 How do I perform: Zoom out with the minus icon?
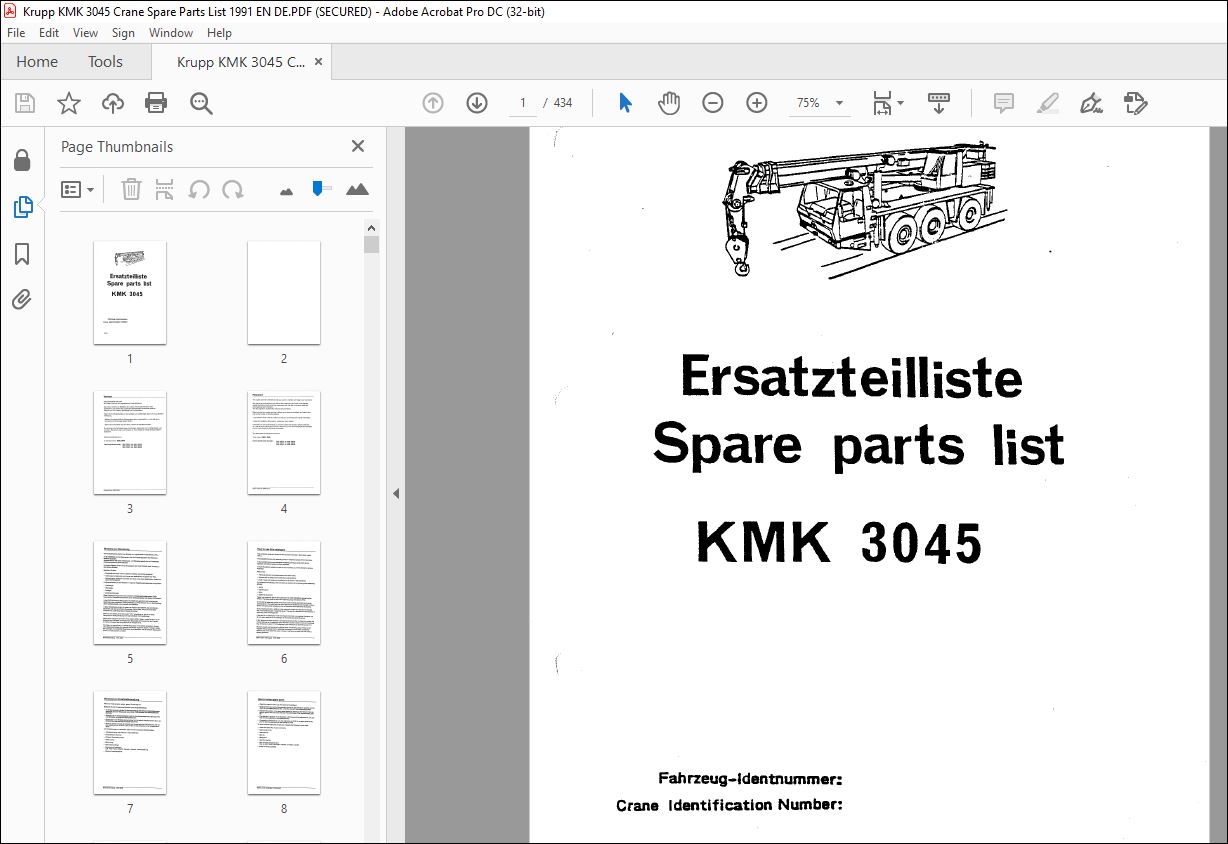tap(713, 103)
